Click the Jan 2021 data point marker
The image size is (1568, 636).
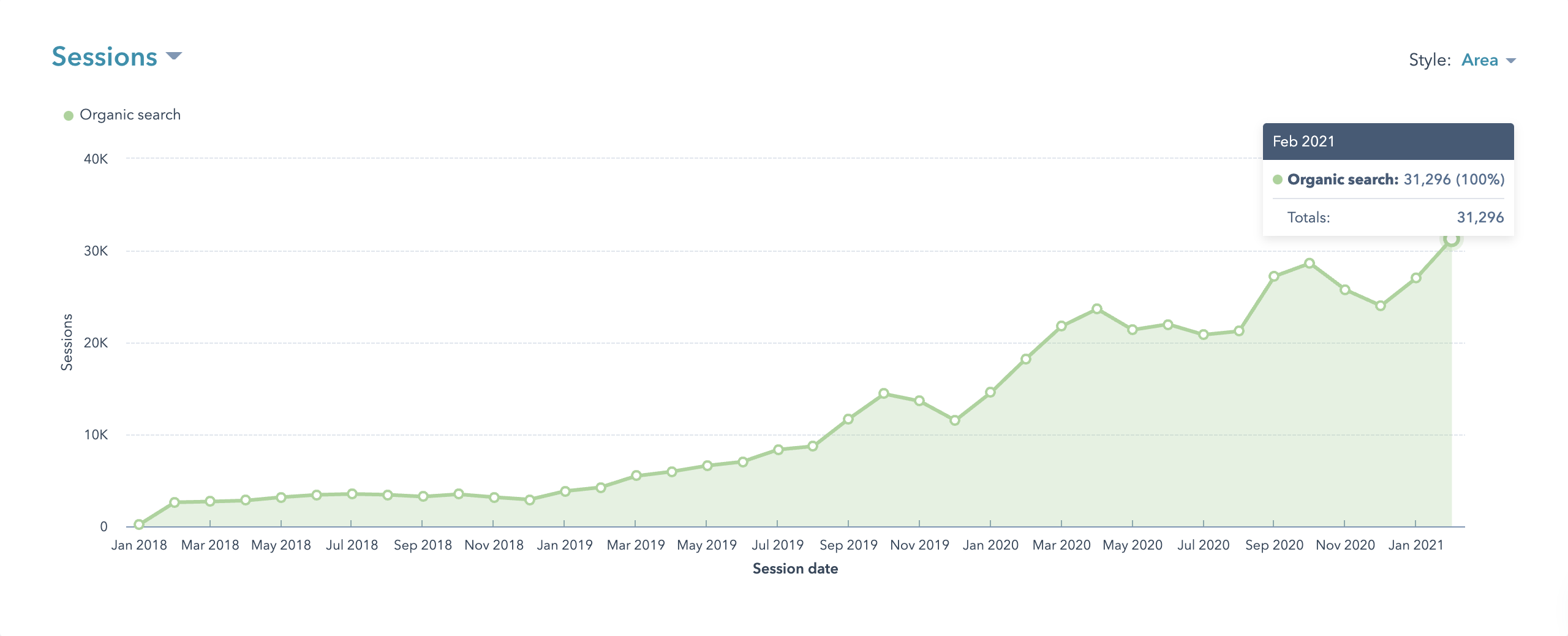point(1416,278)
